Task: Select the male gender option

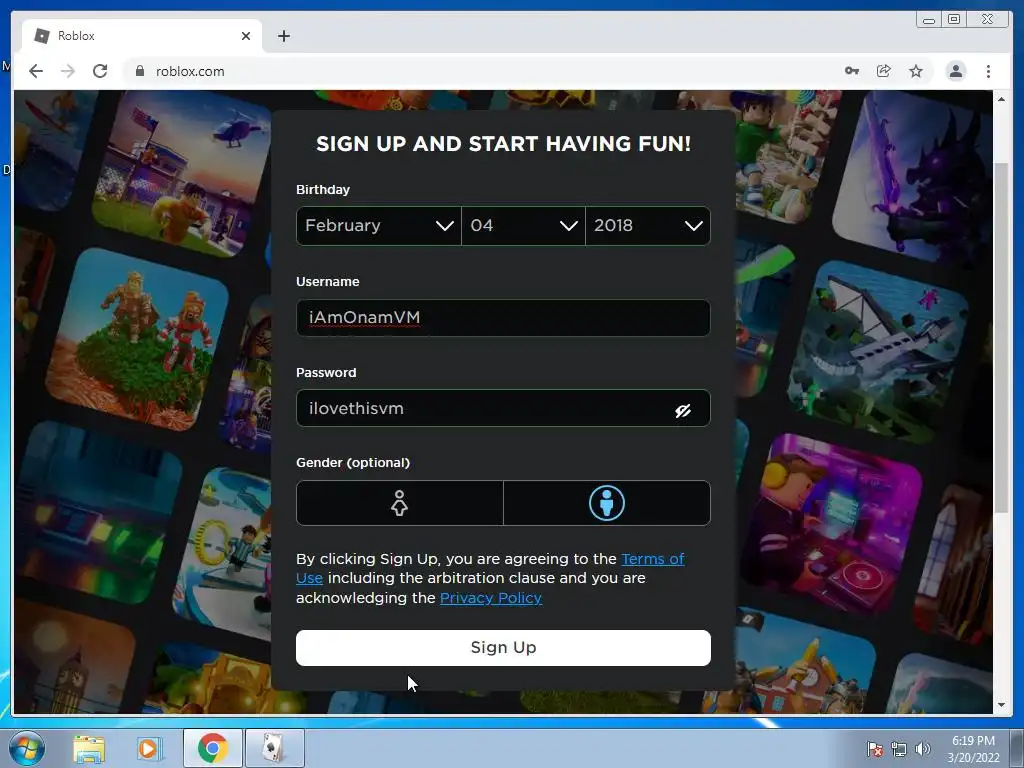Action: (607, 503)
